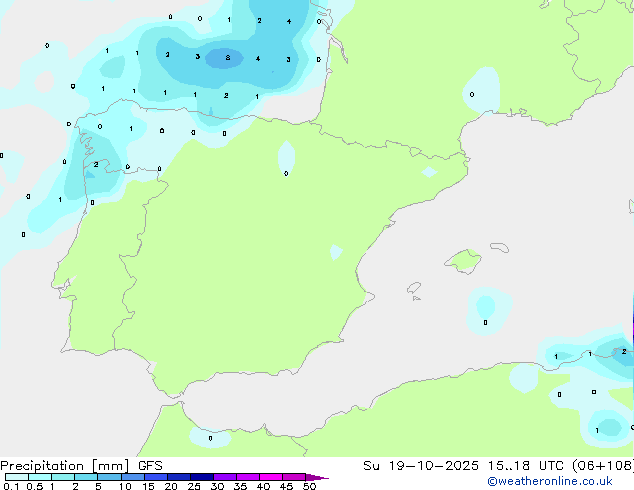This screenshot has height=490, width=634.
Task: Click the '15..18 UTC' time text
Action: [525, 466]
